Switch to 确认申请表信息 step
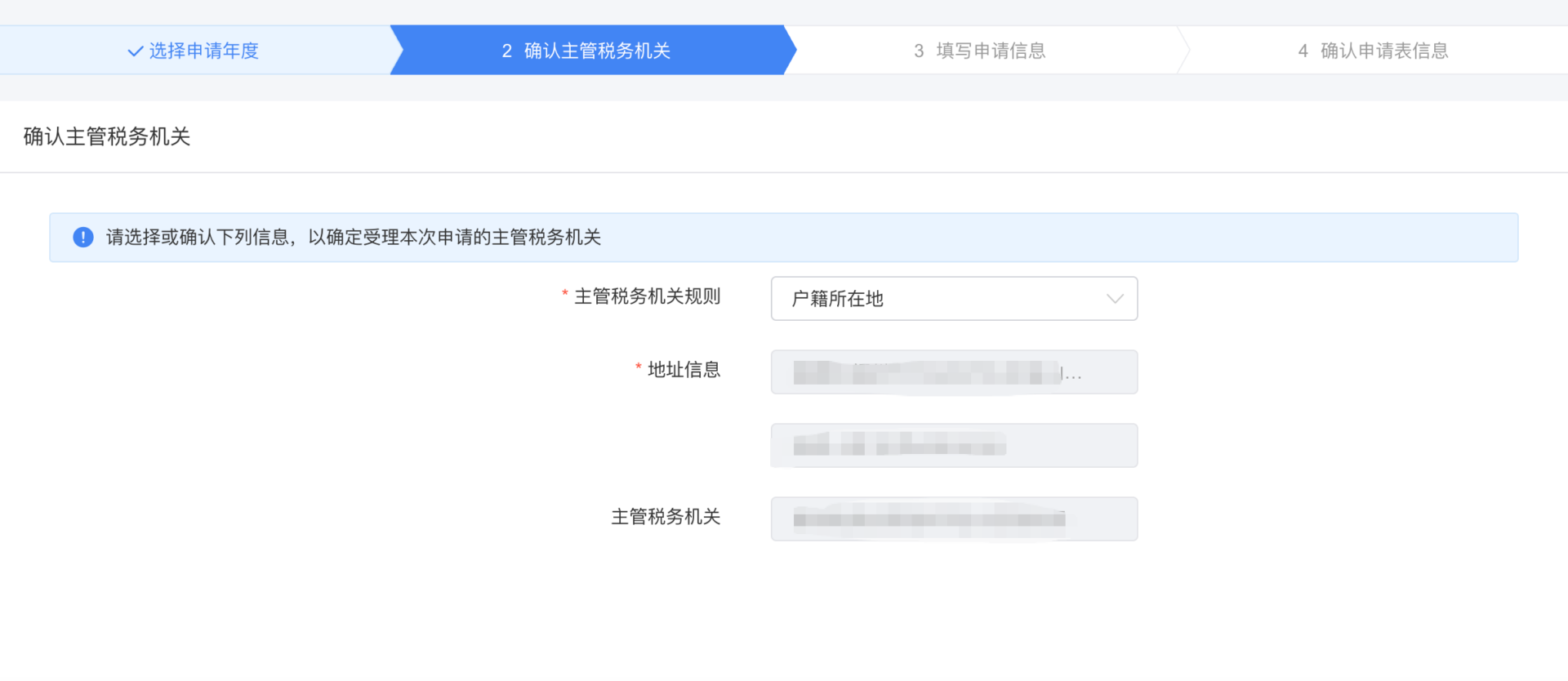The height and width of the screenshot is (681, 1568). click(x=1383, y=51)
